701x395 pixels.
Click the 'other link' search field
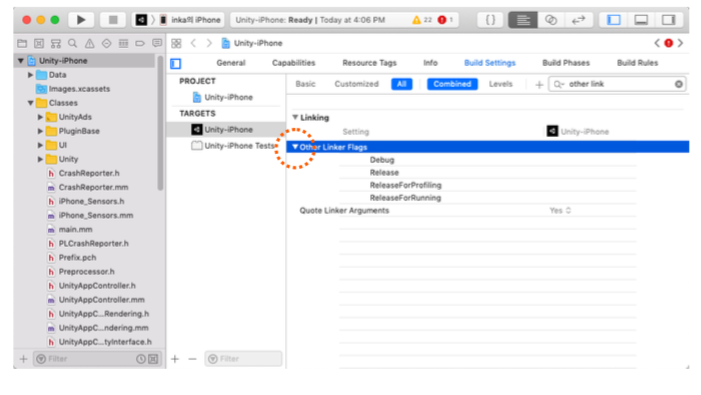617,84
